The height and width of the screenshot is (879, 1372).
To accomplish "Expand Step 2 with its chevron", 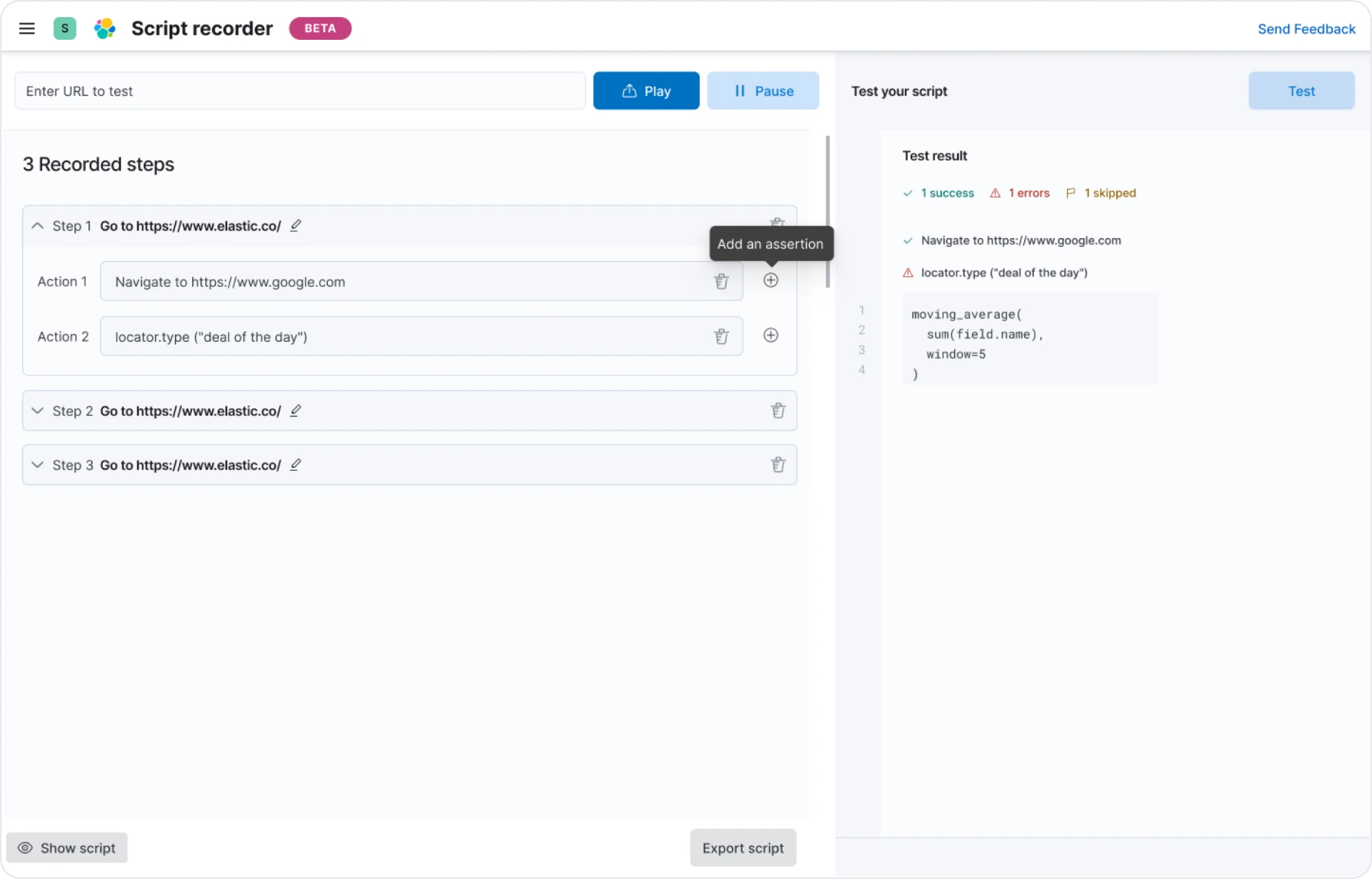I will tap(38, 410).
